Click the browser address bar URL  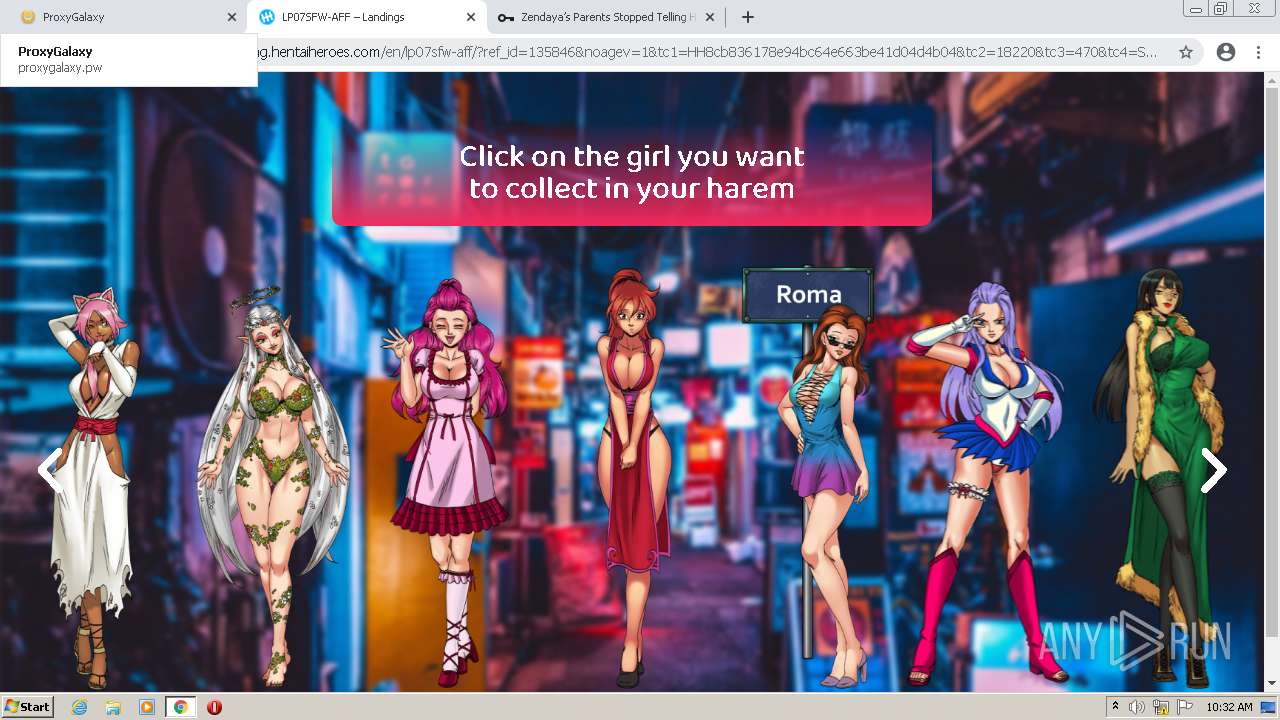click(x=708, y=52)
